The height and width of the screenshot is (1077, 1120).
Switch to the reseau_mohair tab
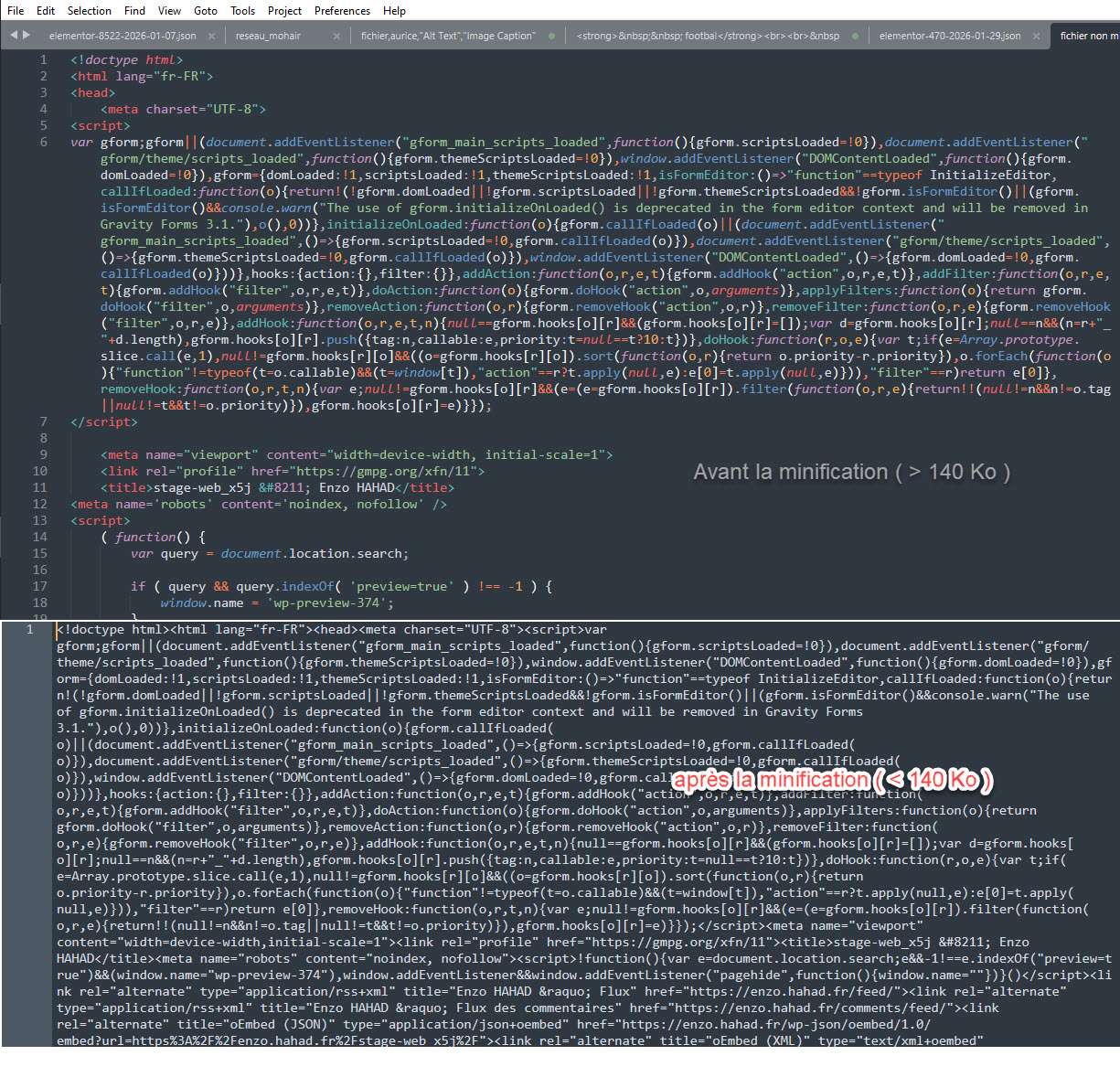267,36
